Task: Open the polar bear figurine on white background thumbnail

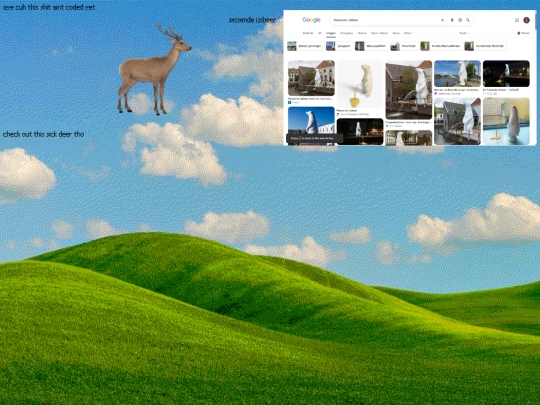Action: click(360, 84)
